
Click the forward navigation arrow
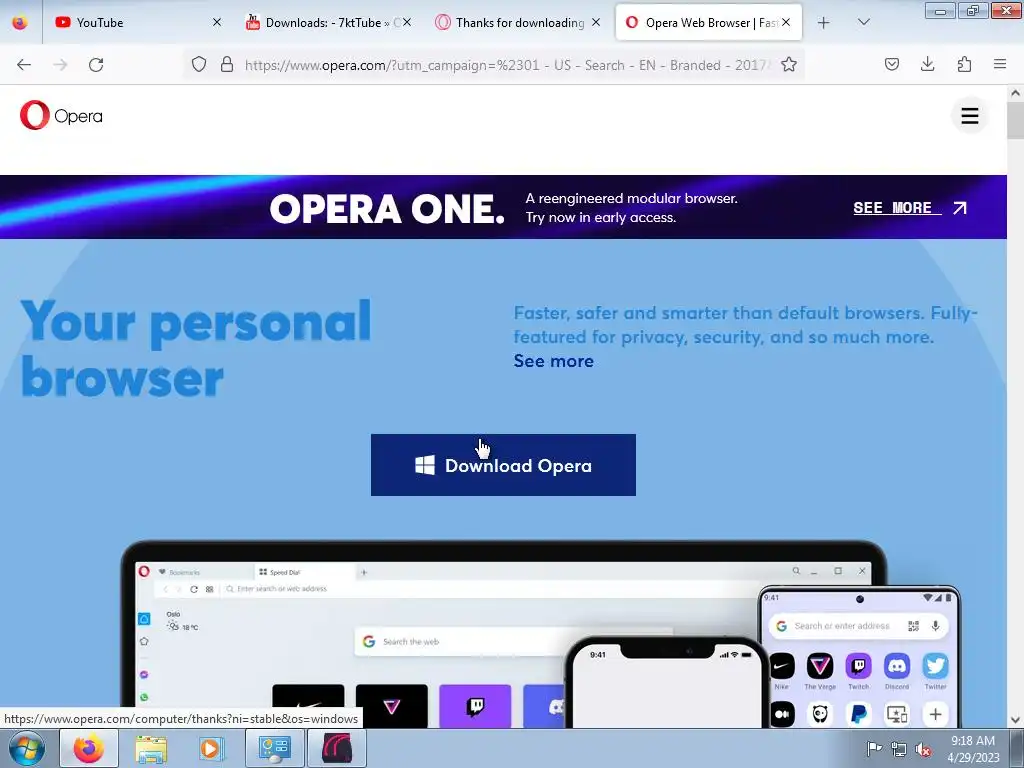60,65
